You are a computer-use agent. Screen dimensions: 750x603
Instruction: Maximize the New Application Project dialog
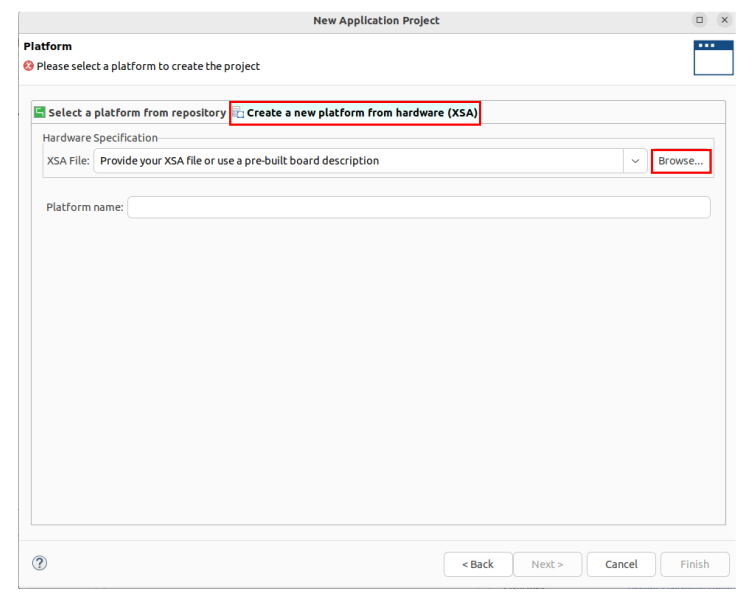click(699, 20)
